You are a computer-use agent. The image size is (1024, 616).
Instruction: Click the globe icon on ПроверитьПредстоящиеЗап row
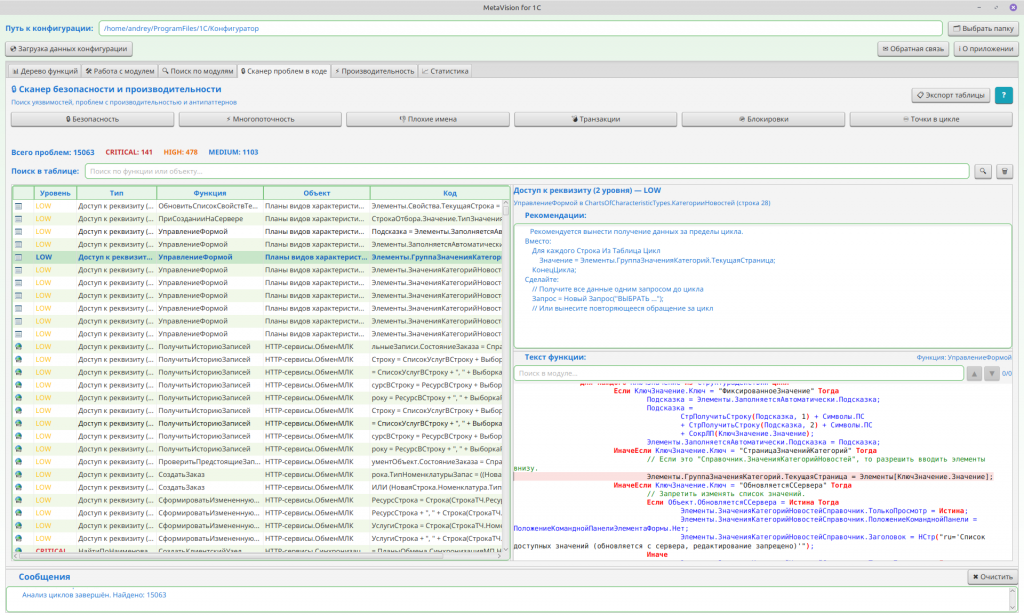point(18,461)
